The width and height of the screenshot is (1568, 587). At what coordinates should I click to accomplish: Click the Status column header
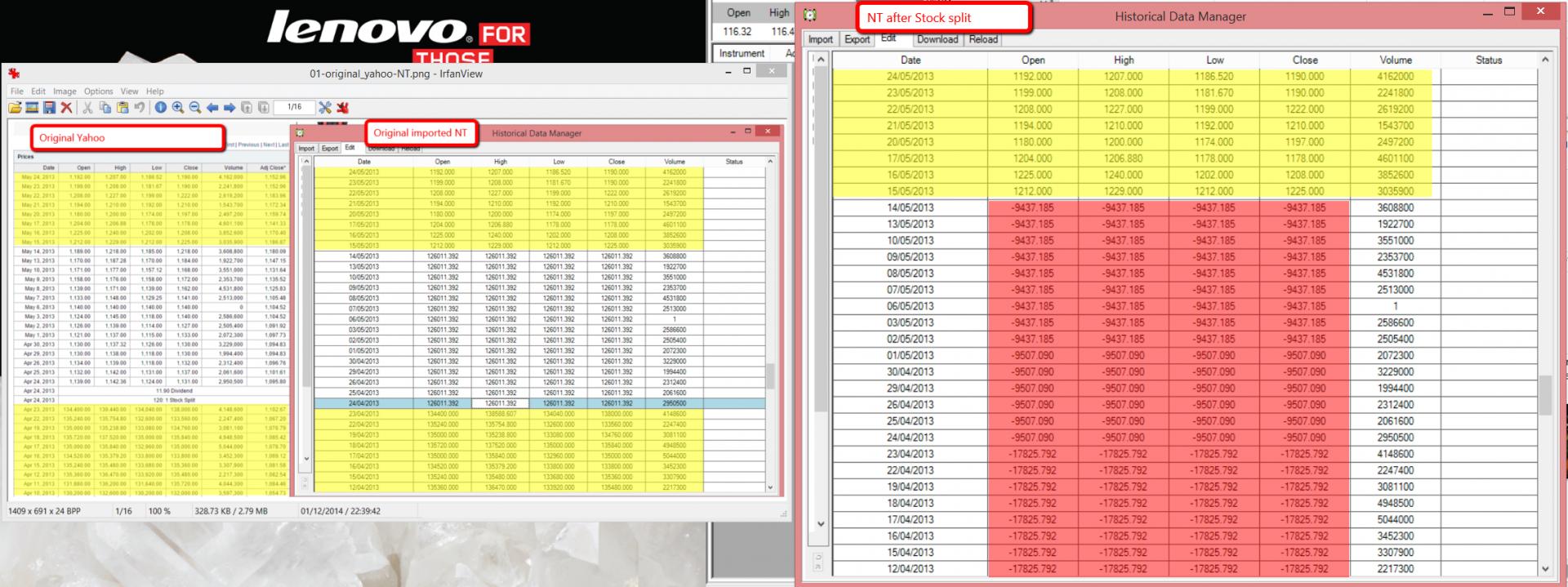point(1489,60)
